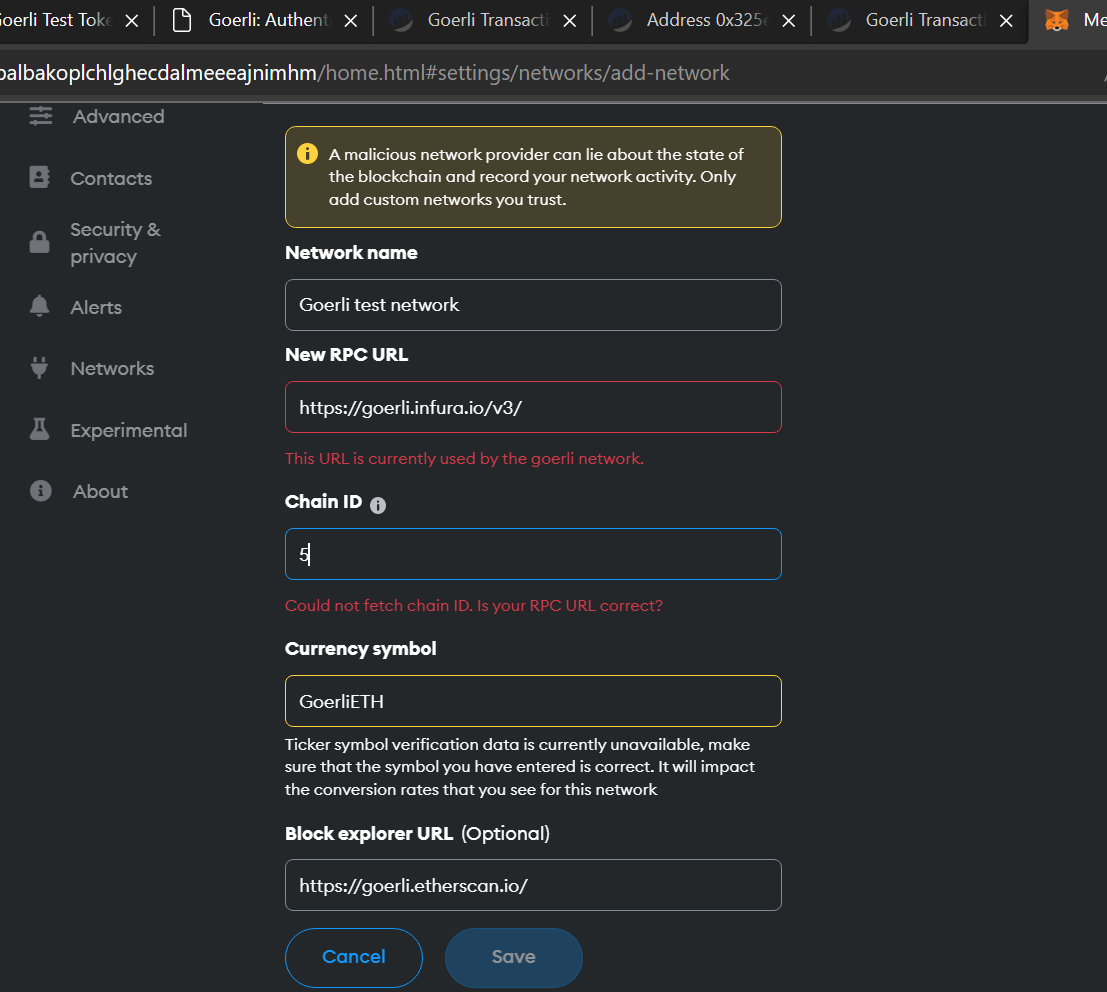Open Advanced settings sliders icon
The height and width of the screenshot is (992, 1107).
pyautogui.click(x=40, y=115)
